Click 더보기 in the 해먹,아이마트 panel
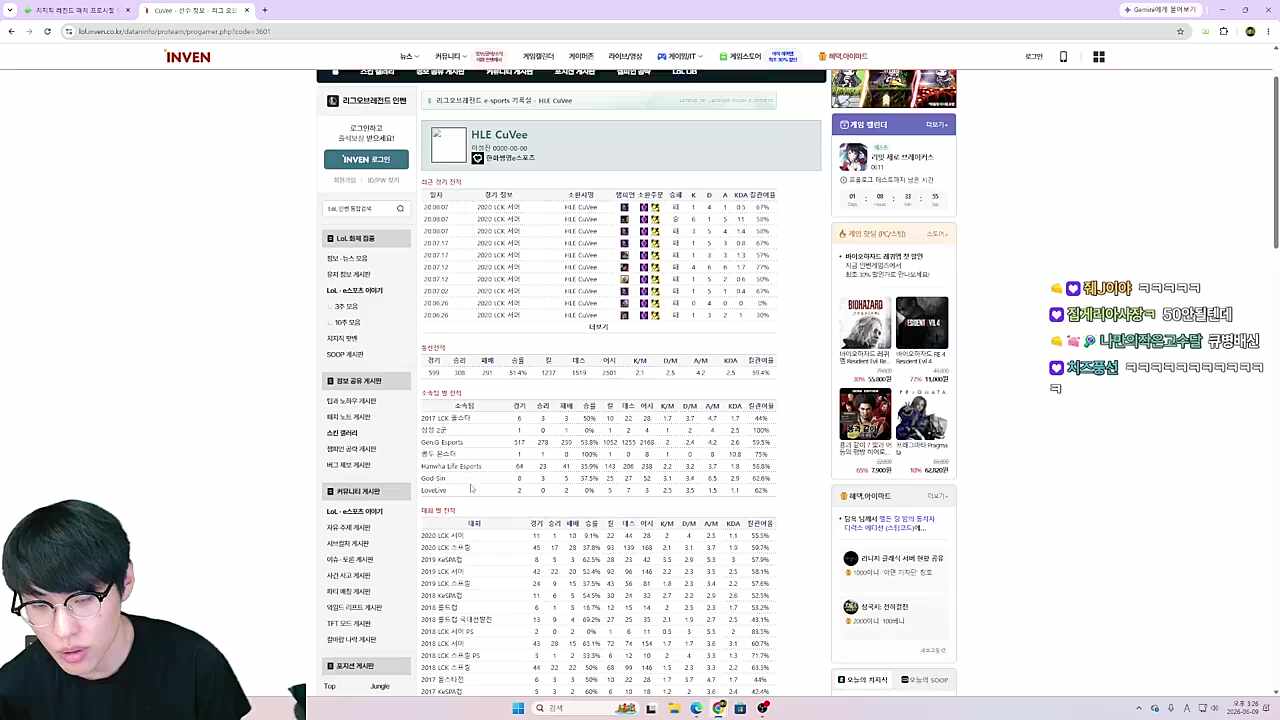The width and height of the screenshot is (1280, 720). coord(937,496)
